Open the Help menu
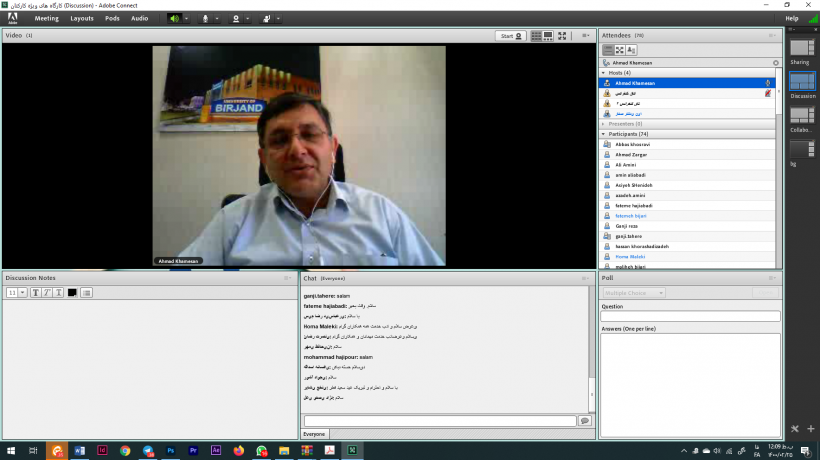 click(x=792, y=18)
